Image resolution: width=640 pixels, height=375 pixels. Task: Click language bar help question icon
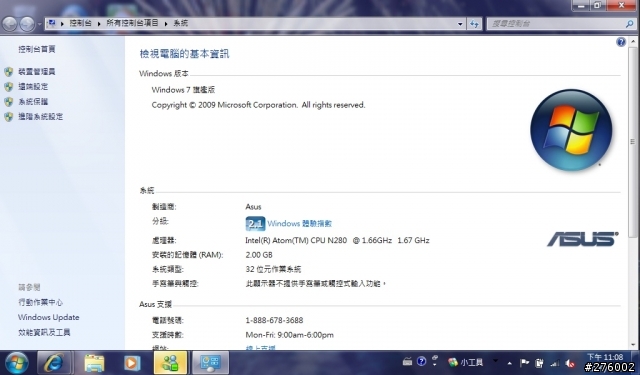[421, 361]
